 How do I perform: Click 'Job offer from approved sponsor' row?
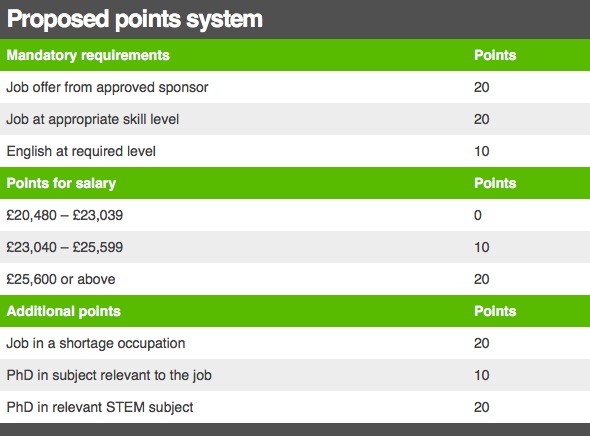tap(295, 87)
